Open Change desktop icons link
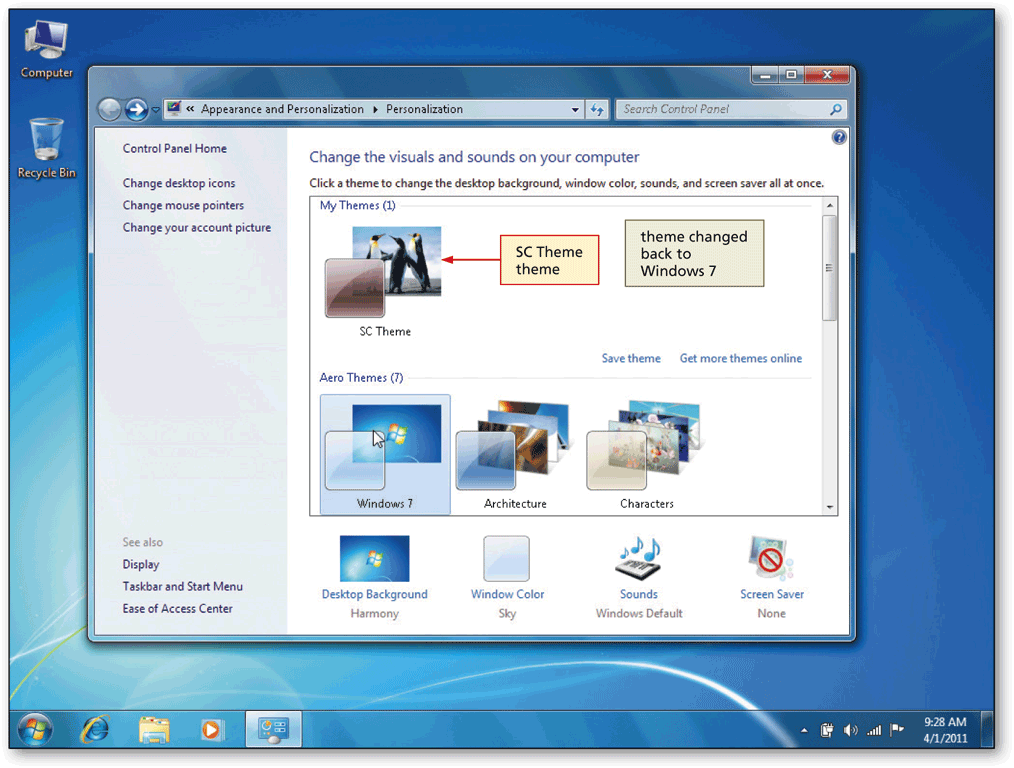 179,184
